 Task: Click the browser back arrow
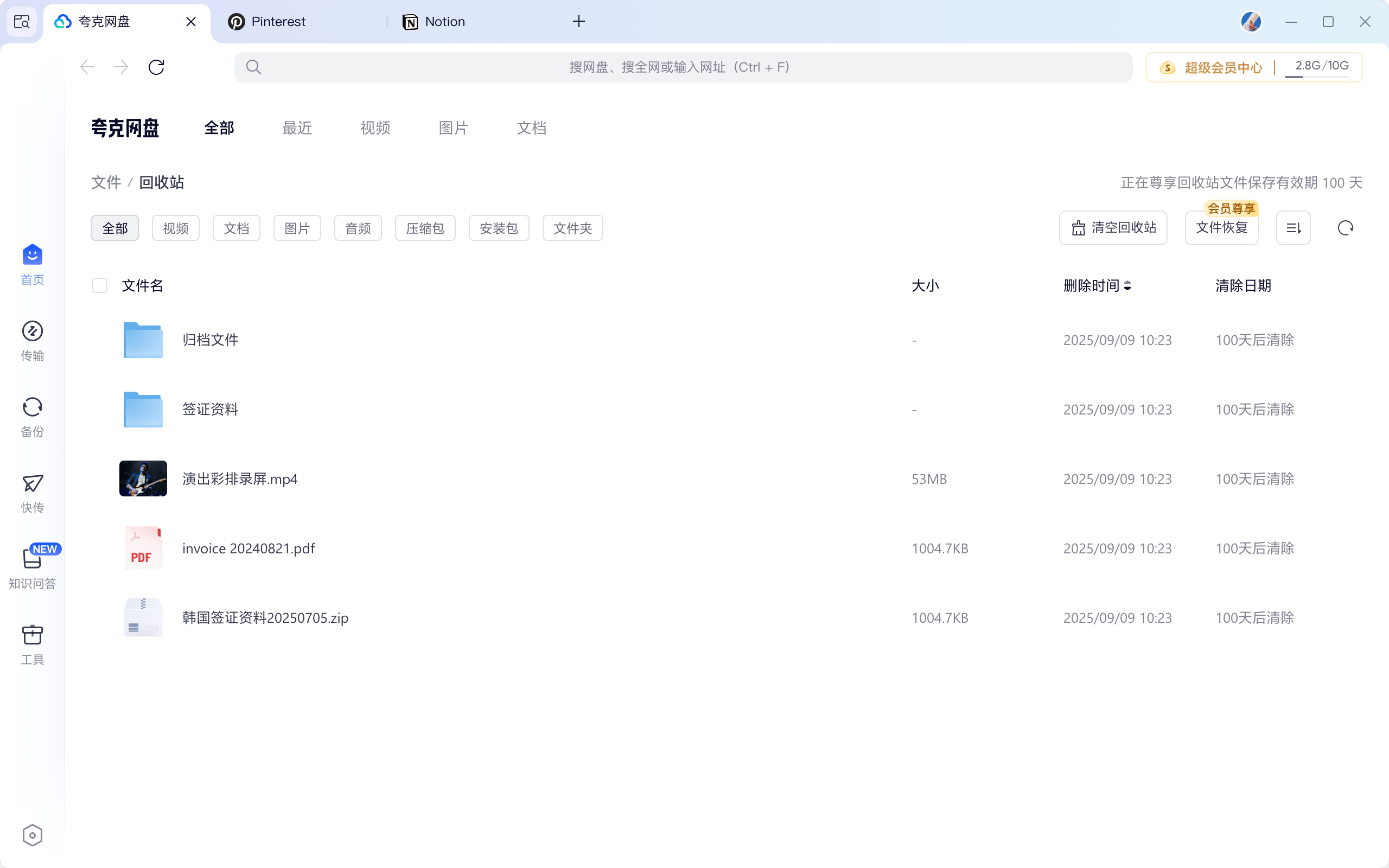[x=87, y=67]
